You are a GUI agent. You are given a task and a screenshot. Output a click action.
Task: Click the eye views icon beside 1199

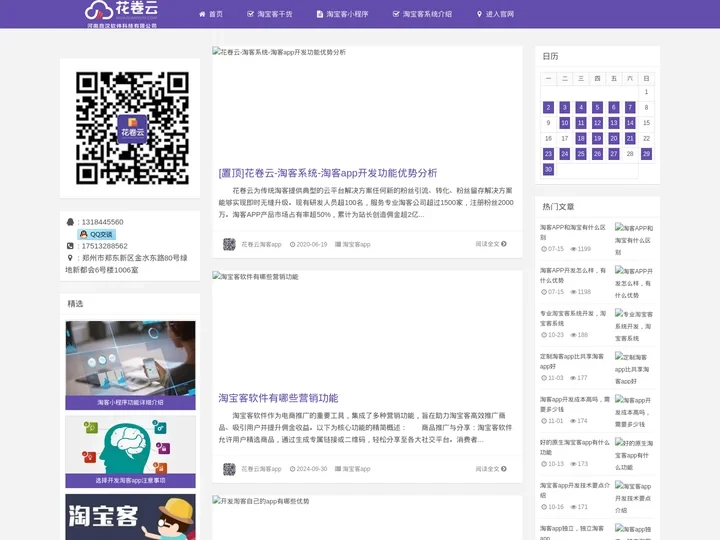(x=573, y=249)
